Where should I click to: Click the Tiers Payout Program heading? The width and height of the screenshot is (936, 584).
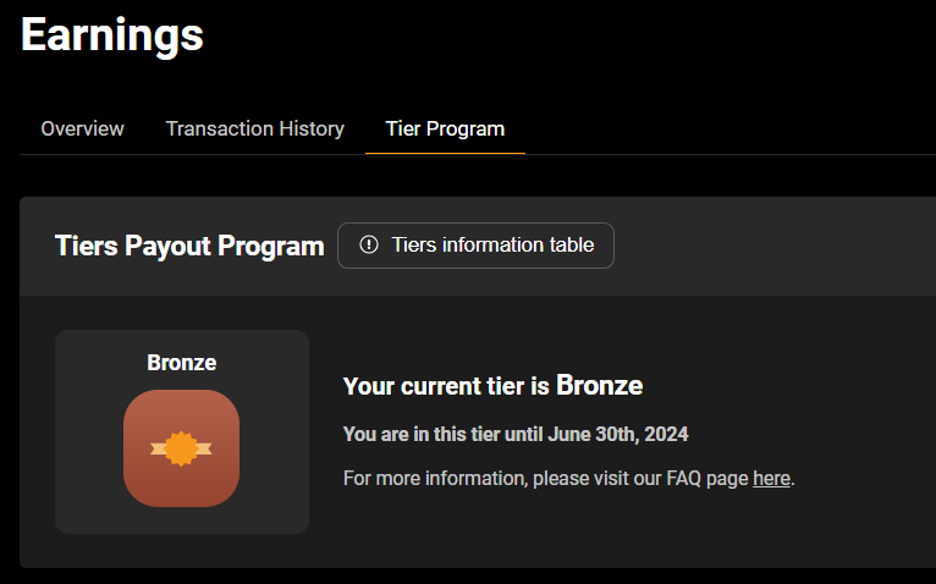189,246
